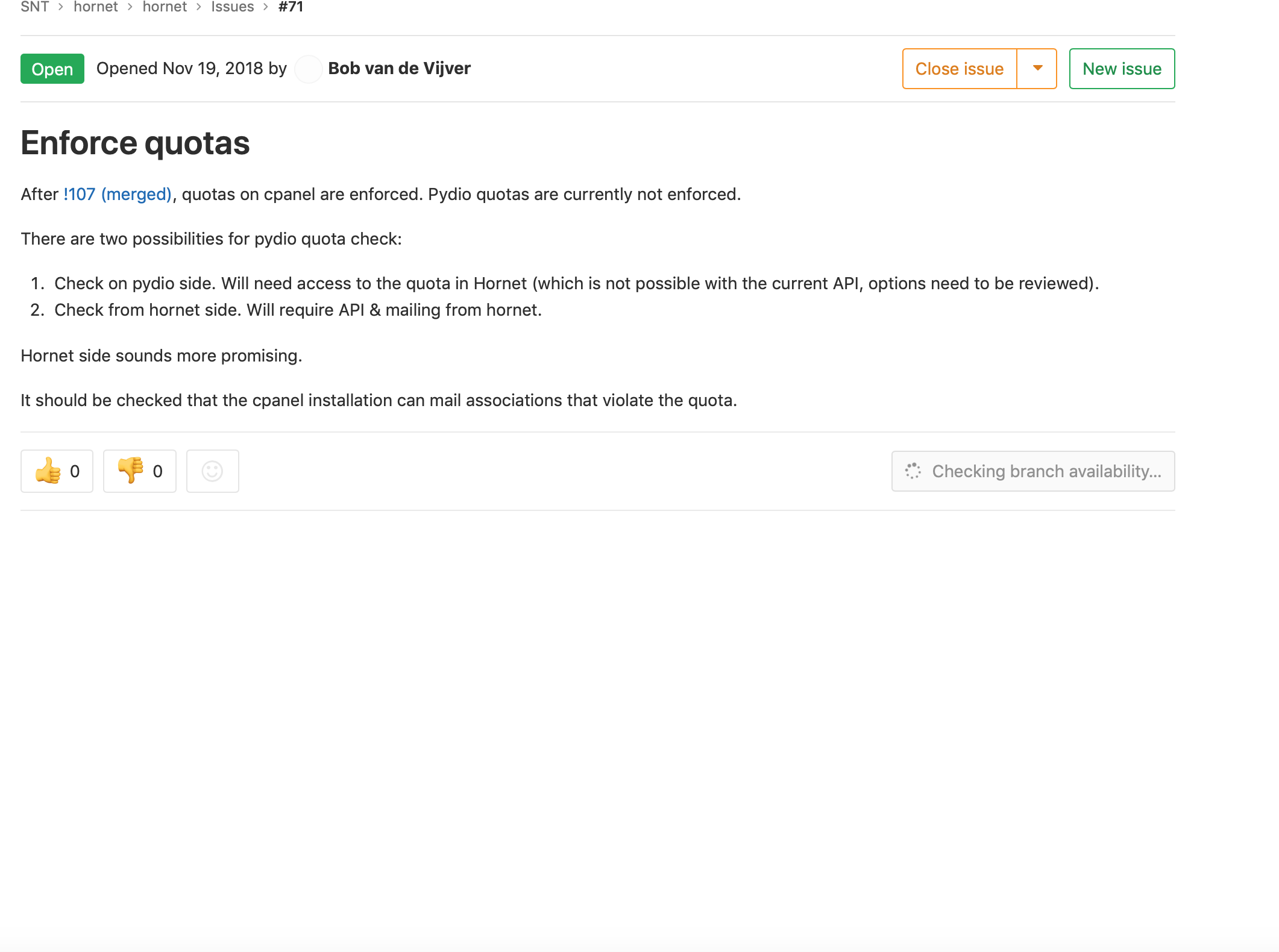The image size is (1279, 952).
Task: Click Bob van de Vijver's avatar
Action: tap(308, 69)
